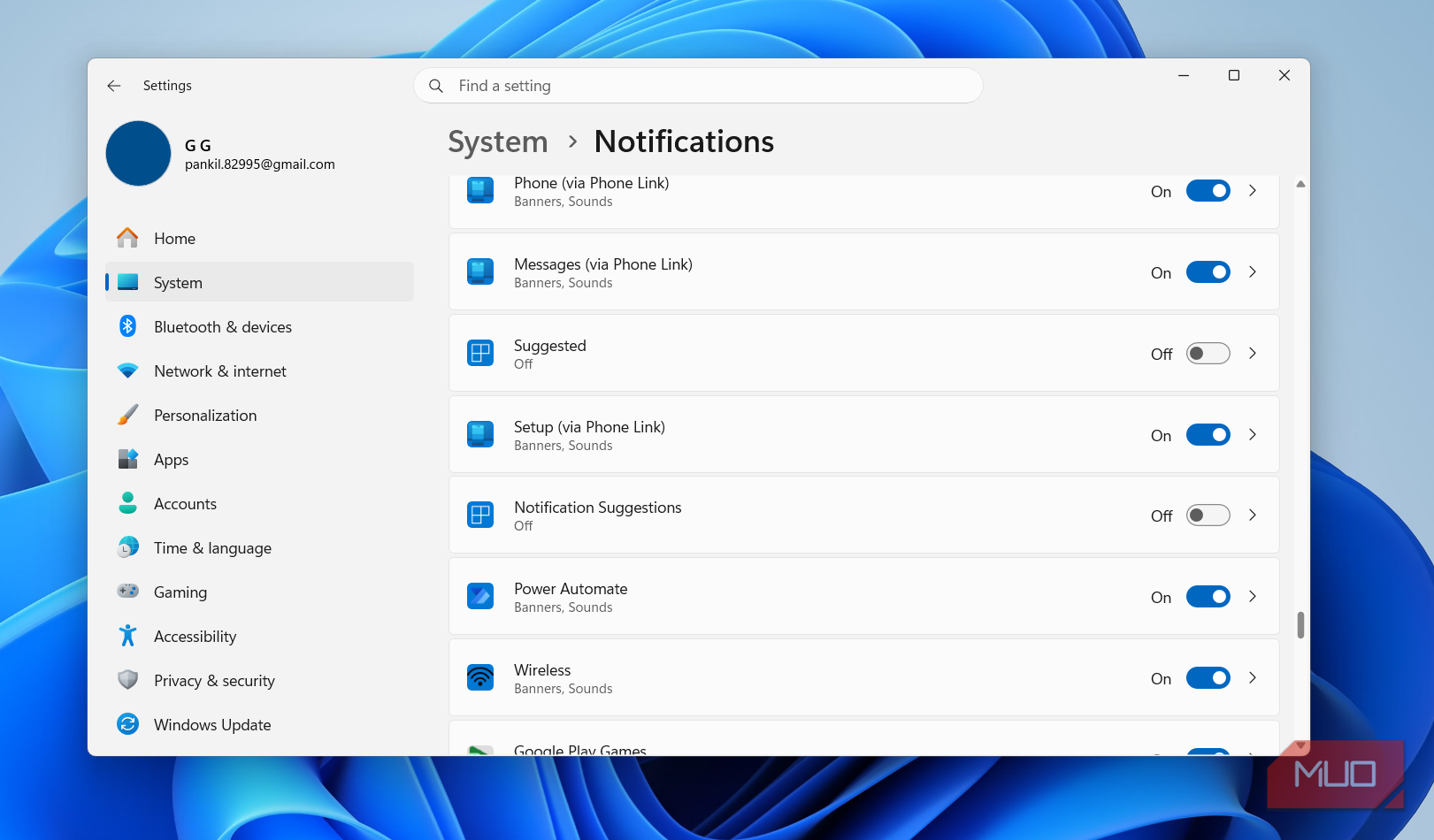Expand the Suggested row chevron

click(x=1253, y=354)
